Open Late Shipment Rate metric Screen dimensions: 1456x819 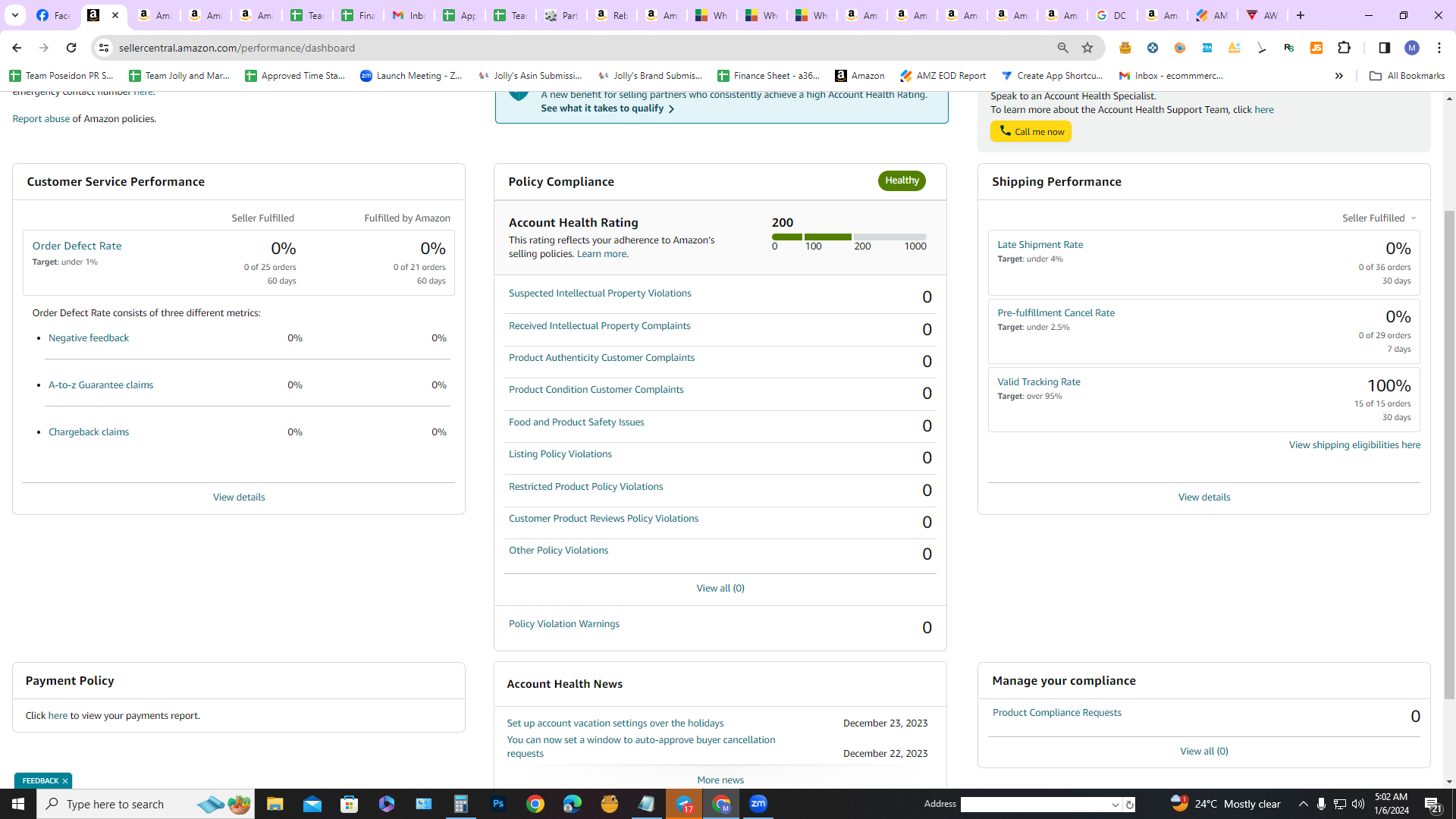point(1040,245)
